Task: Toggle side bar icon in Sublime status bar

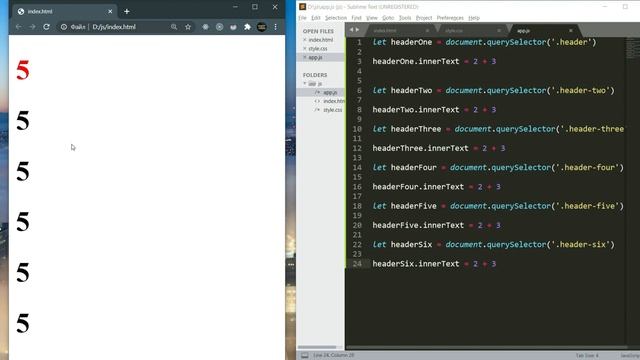Action: (x=304, y=356)
